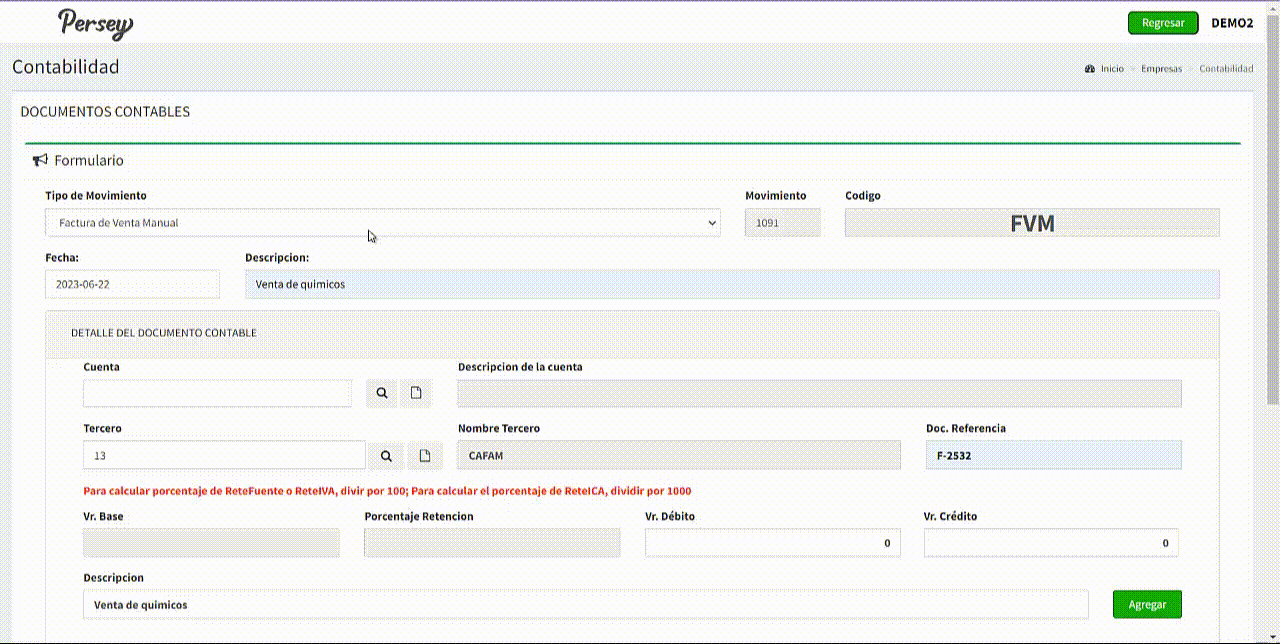
Task: Click the Cuenta input field
Action: pos(217,394)
